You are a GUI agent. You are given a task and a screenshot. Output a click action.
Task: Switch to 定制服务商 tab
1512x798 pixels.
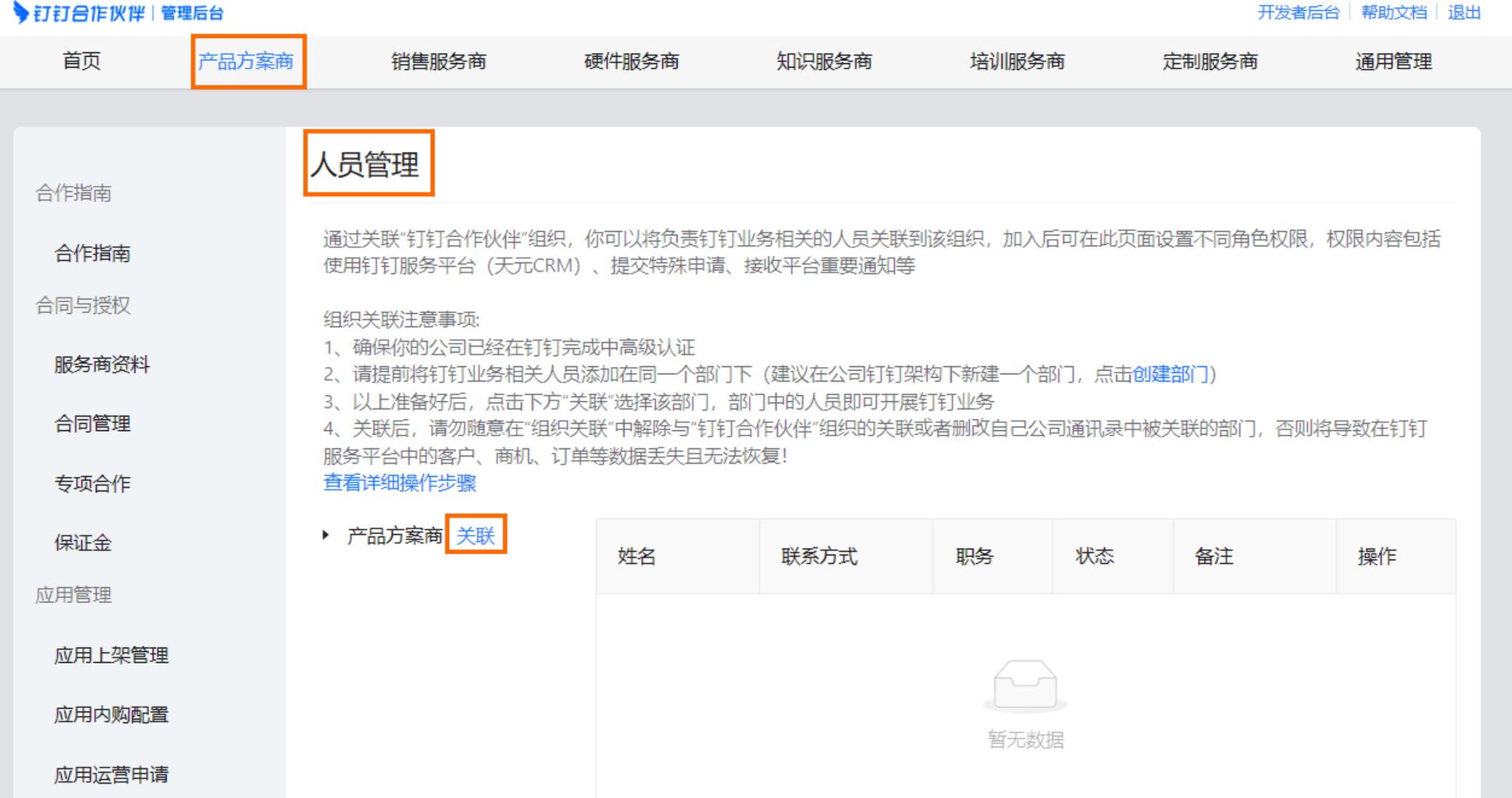point(1210,61)
